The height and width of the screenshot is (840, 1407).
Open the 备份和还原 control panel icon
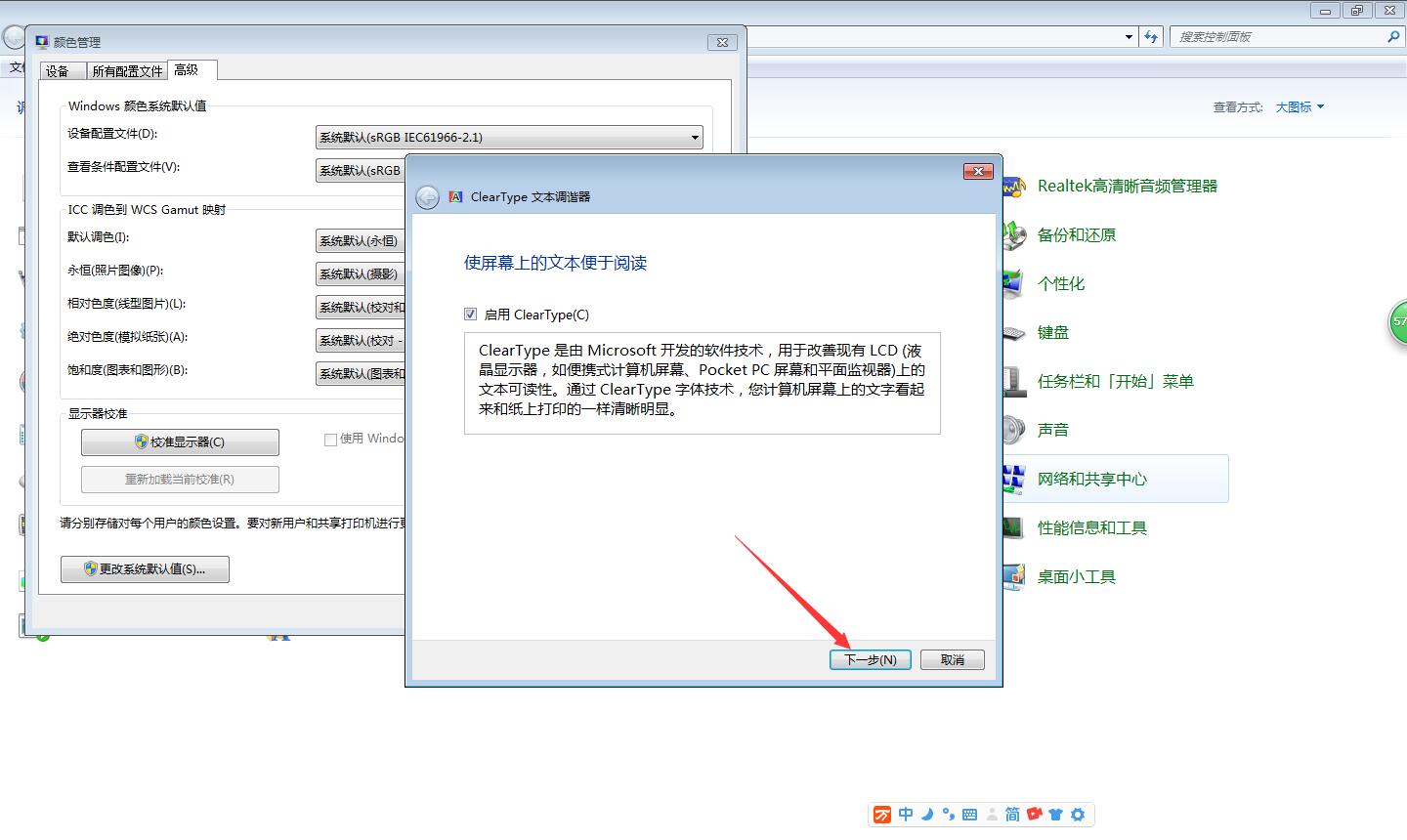1013,234
